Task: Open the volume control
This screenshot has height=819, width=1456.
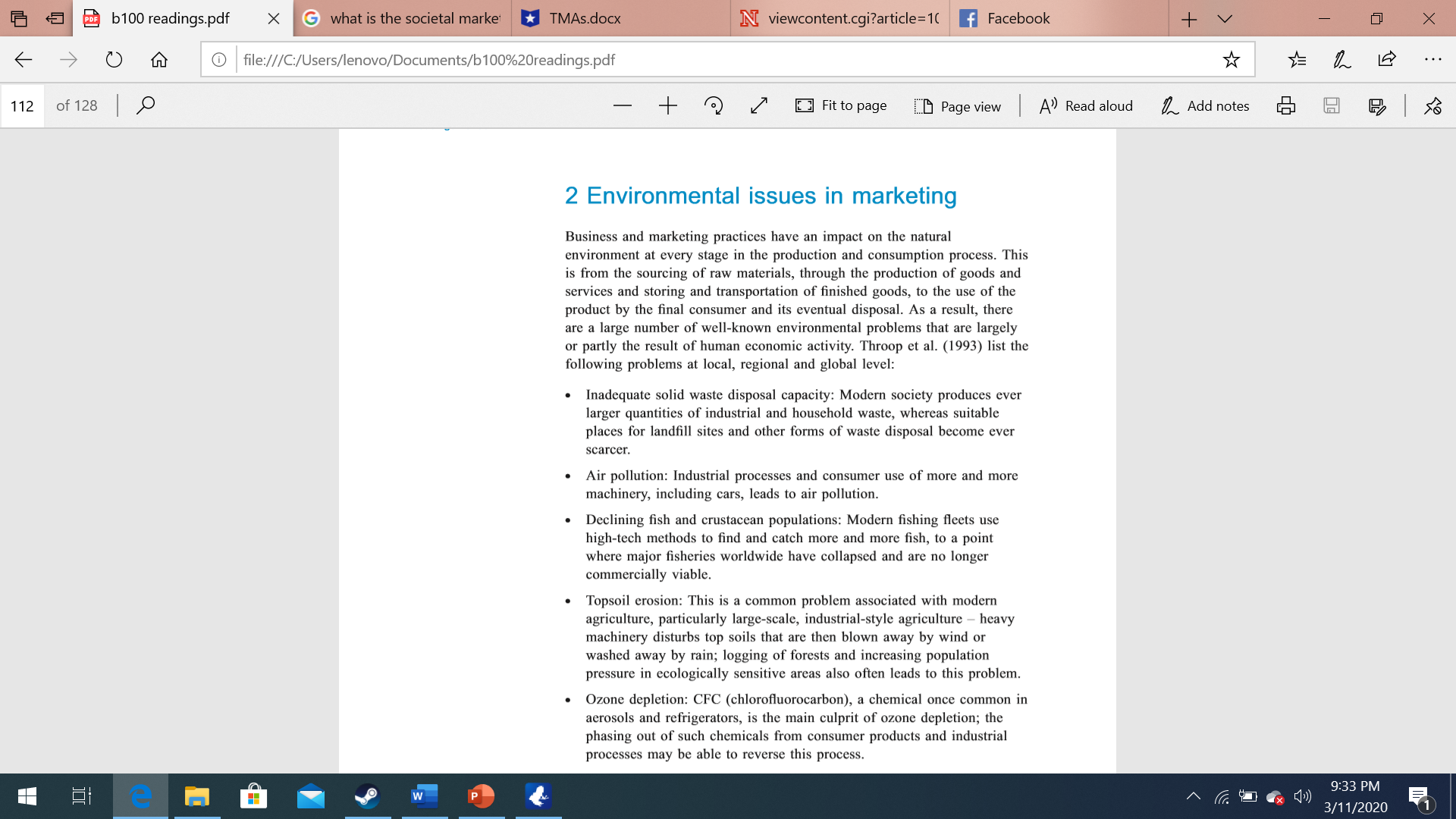Action: click(x=1303, y=796)
